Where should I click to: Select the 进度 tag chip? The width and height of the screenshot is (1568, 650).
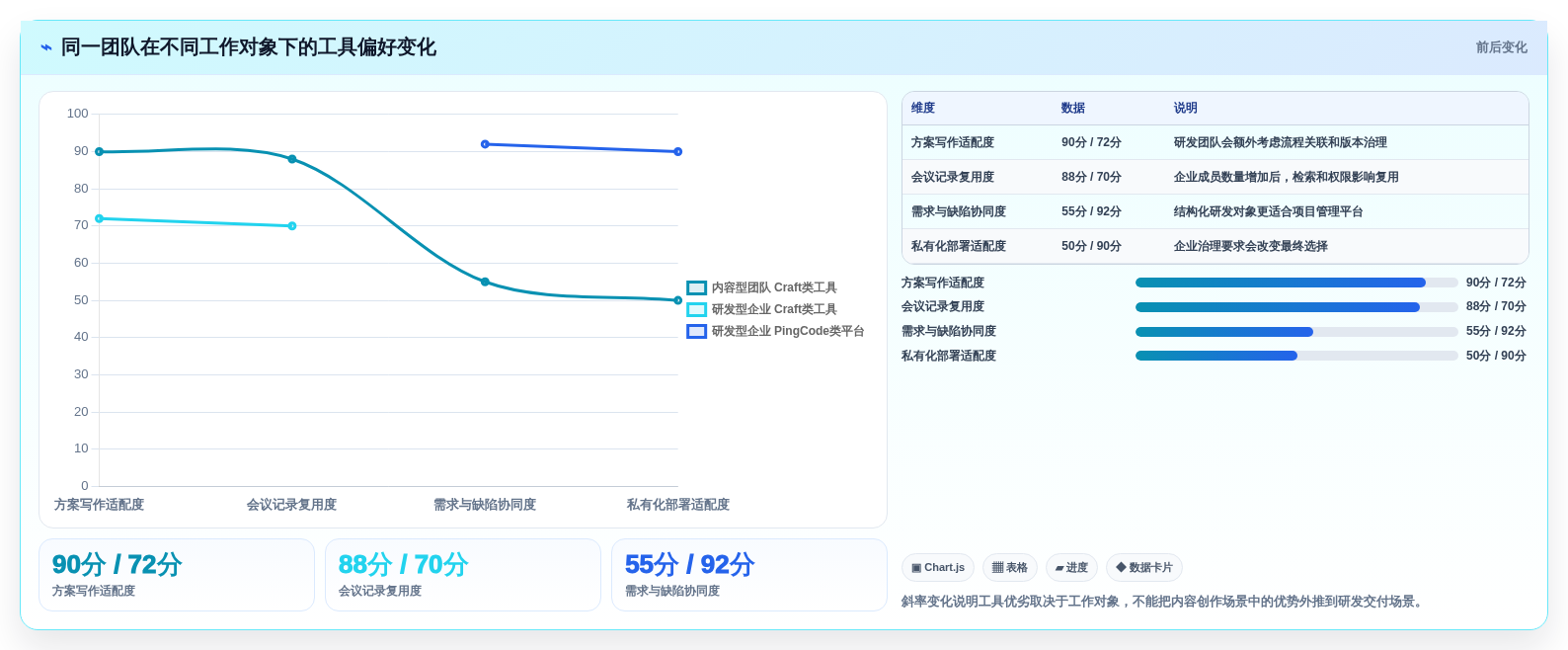click(x=1071, y=568)
